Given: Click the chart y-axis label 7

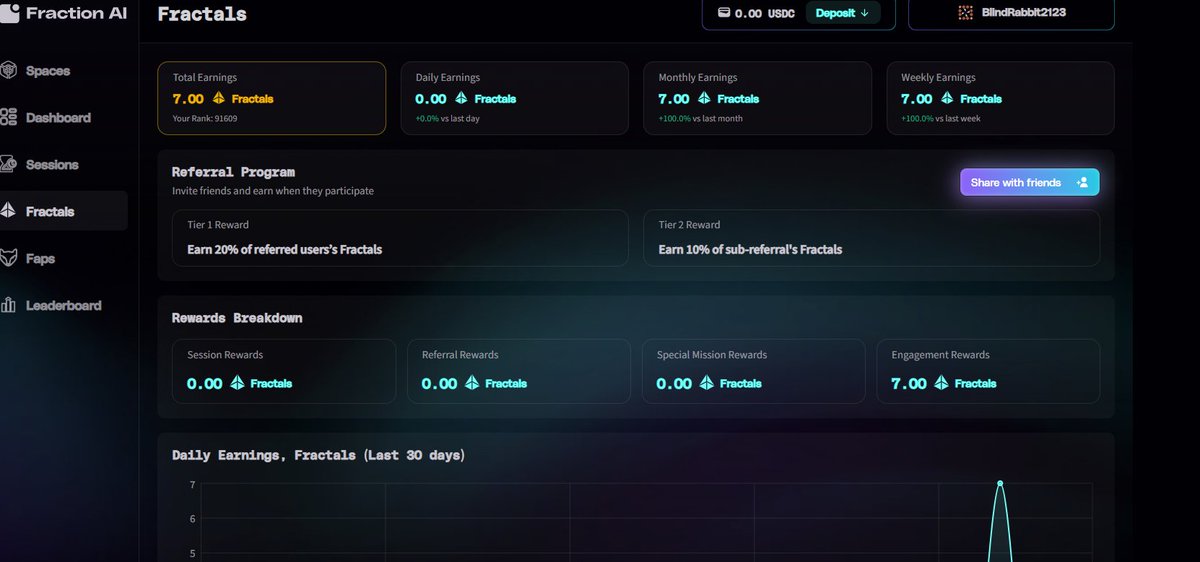Looking at the screenshot, I should point(192,485).
